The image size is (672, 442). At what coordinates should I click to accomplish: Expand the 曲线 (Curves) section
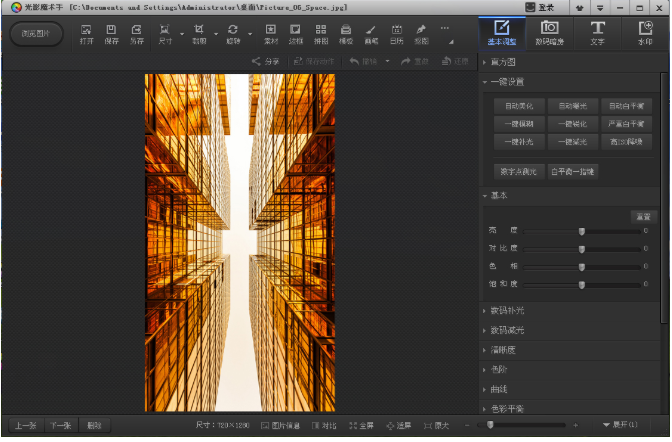click(x=500, y=389)
